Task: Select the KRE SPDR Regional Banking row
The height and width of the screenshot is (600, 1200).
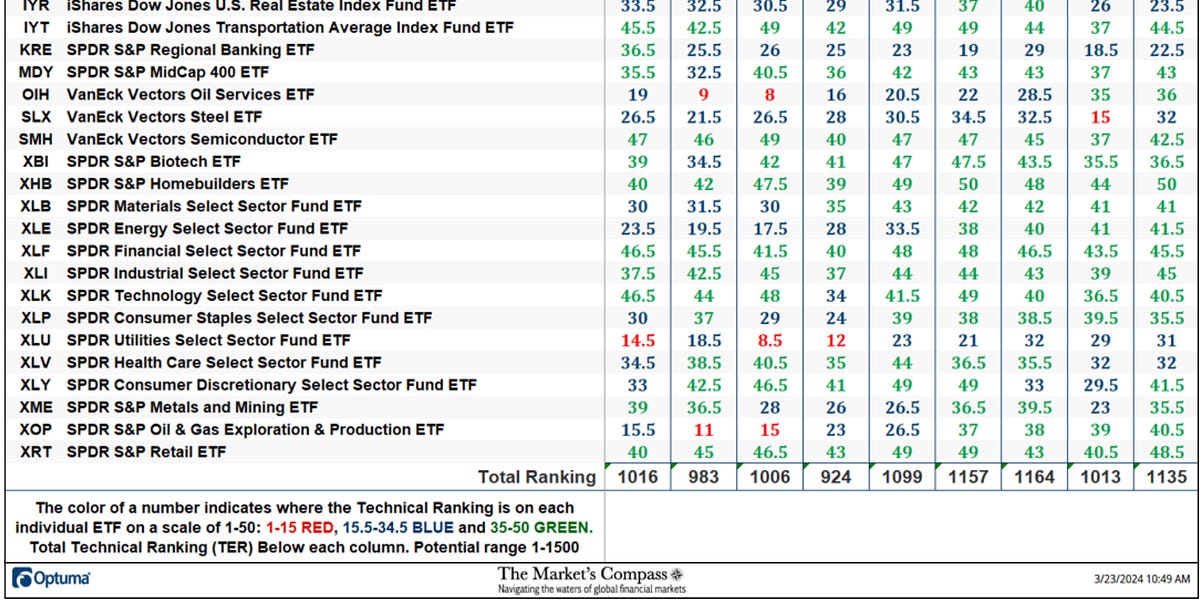Action: (200, 49)
